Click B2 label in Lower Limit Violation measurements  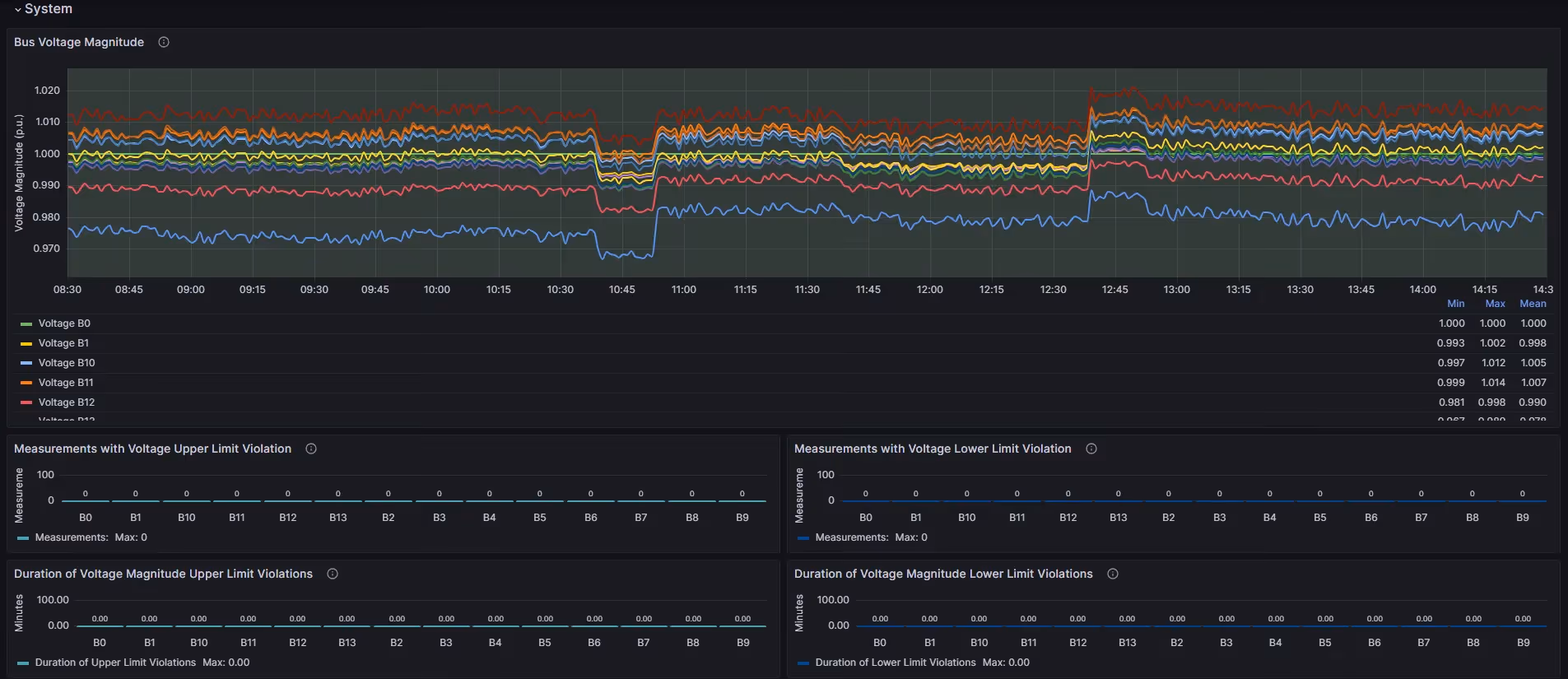pyautogui.click(x=1169, y=518)
